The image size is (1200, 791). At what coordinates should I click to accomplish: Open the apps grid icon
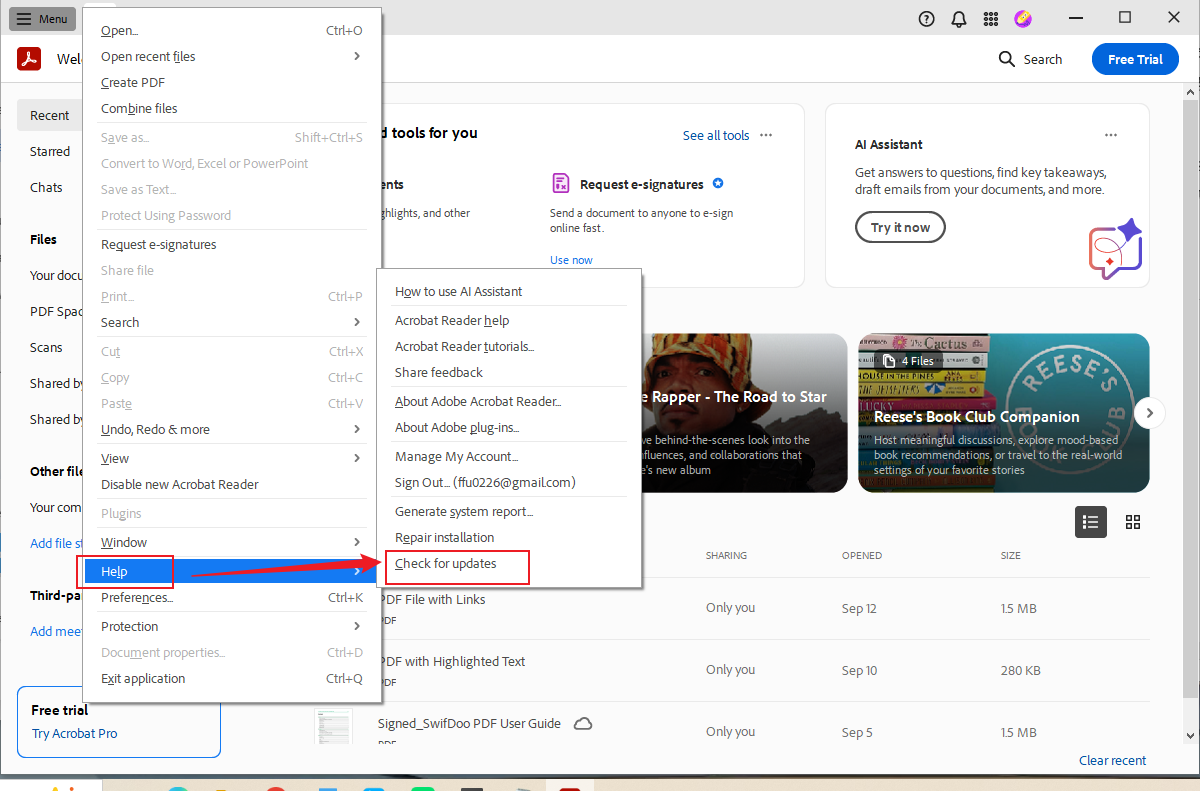[x=991, y=18]
